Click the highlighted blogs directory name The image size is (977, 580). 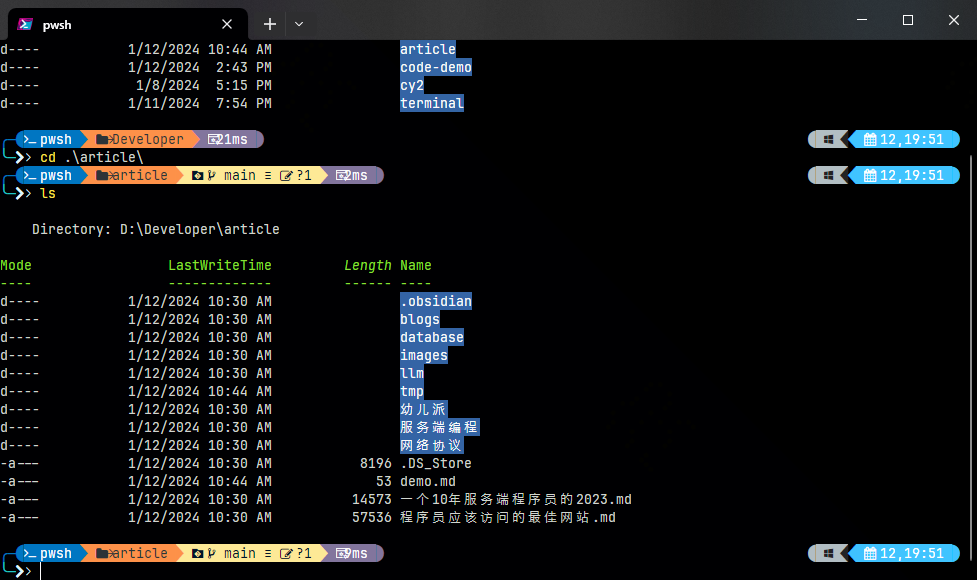[x=419, y=318]
